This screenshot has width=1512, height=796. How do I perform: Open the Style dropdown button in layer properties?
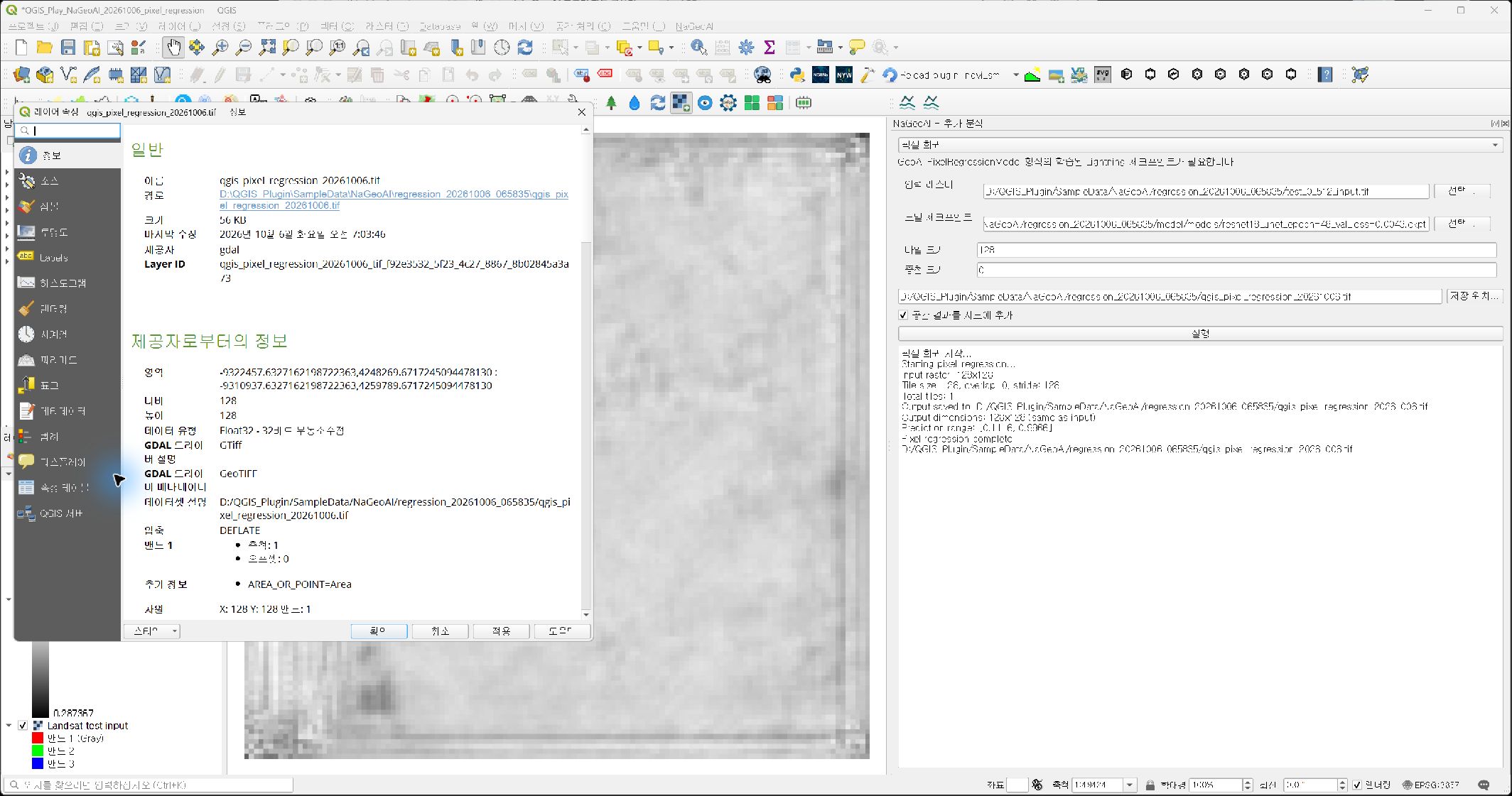point(152,631)
